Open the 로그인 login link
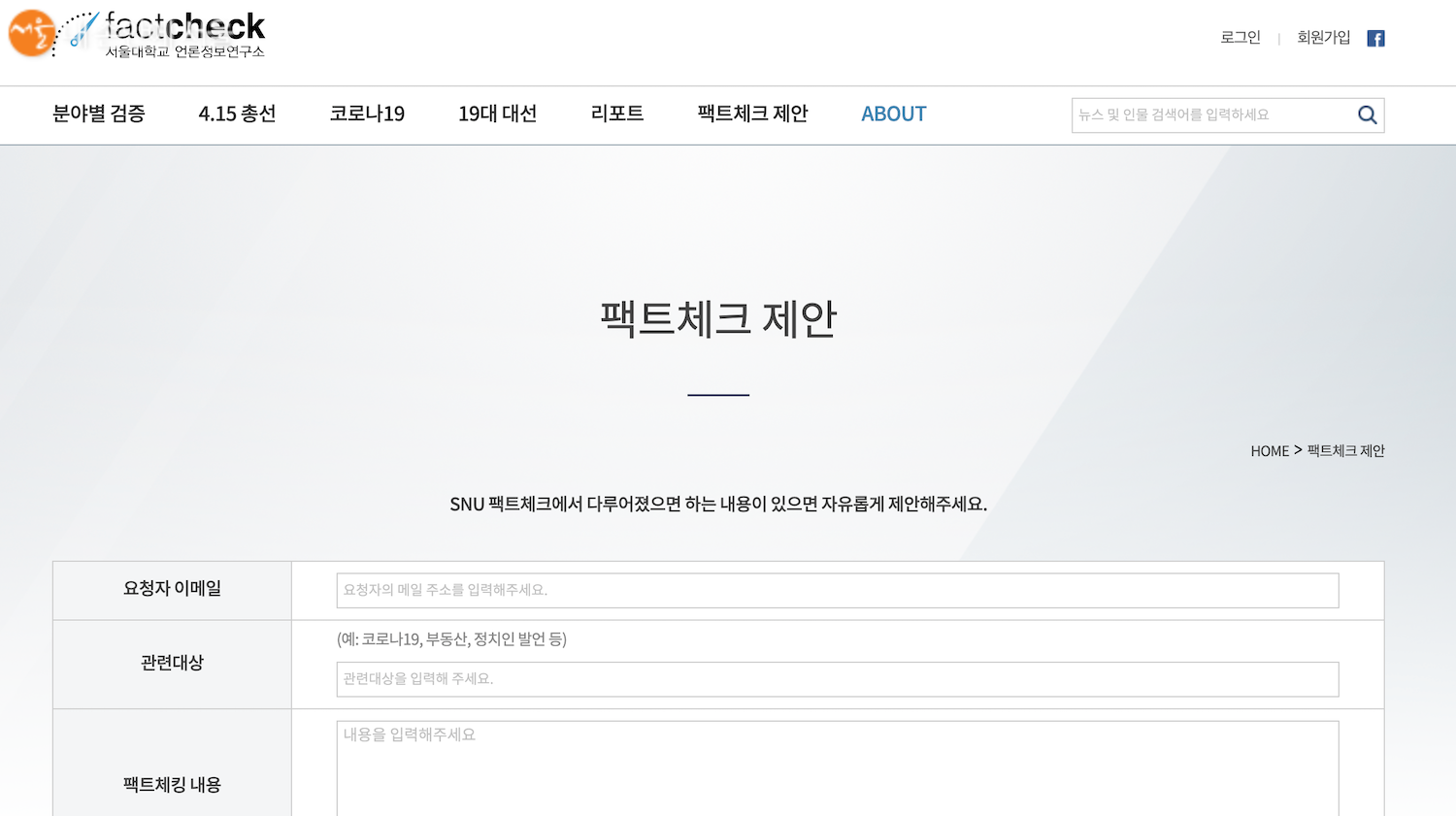1456x816 pixels. (1240, 38)
